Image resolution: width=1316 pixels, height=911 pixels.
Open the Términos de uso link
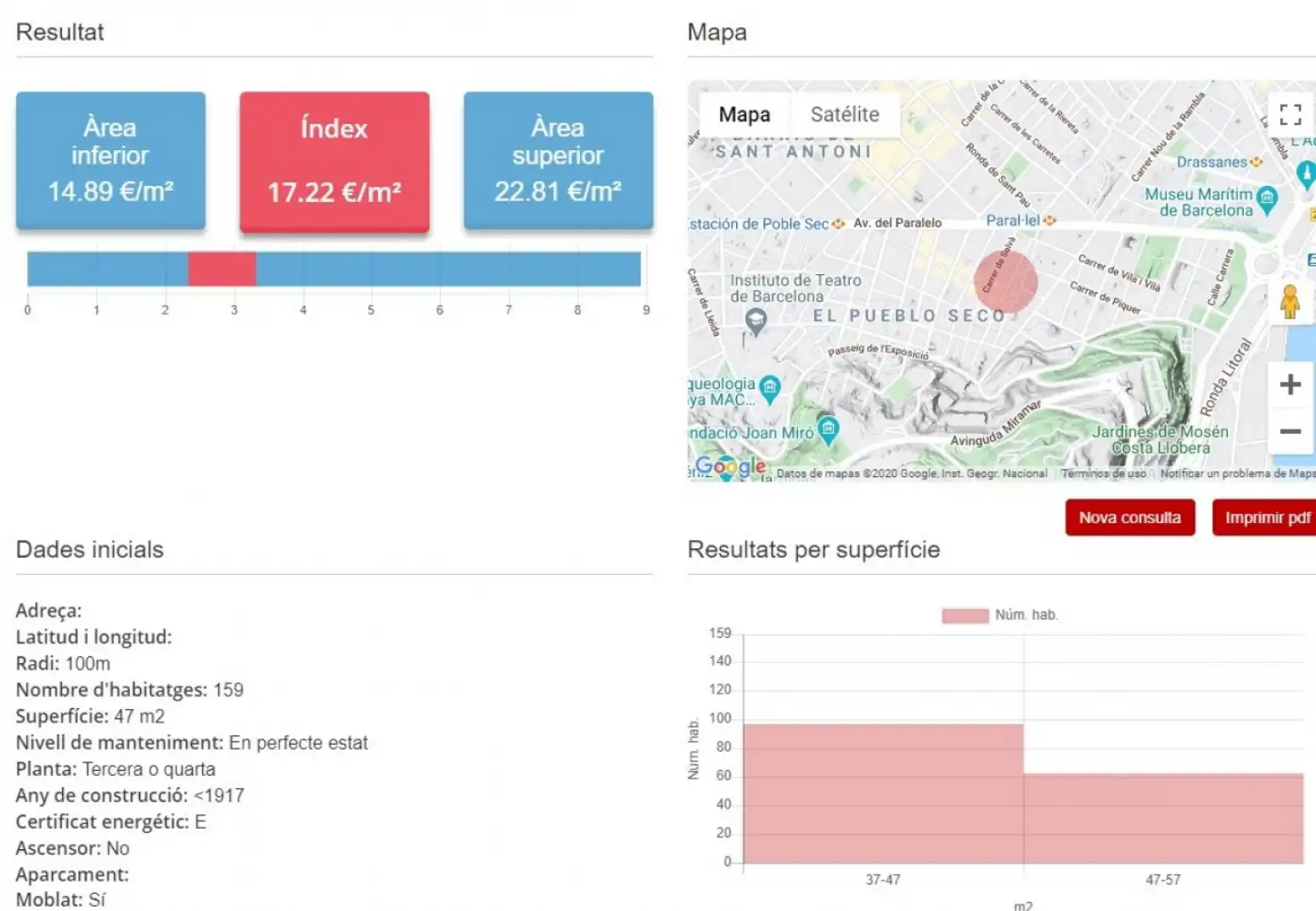pos(1103,473)
